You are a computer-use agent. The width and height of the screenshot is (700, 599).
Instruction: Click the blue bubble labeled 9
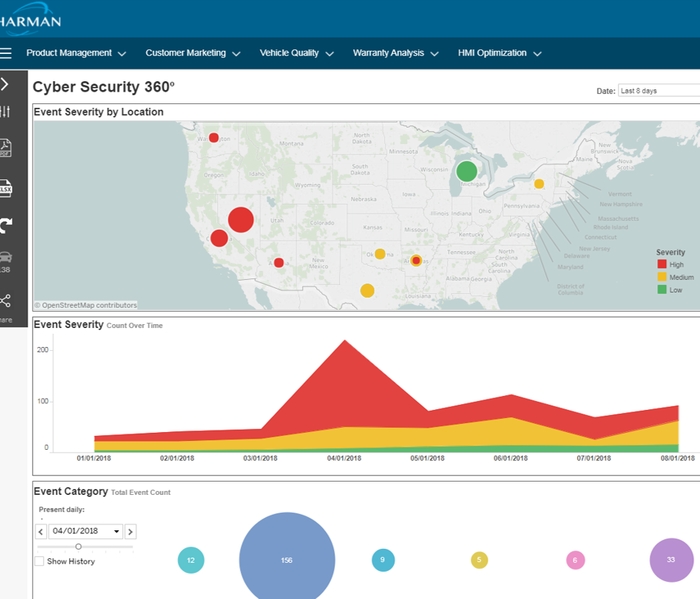click(383, 560)
